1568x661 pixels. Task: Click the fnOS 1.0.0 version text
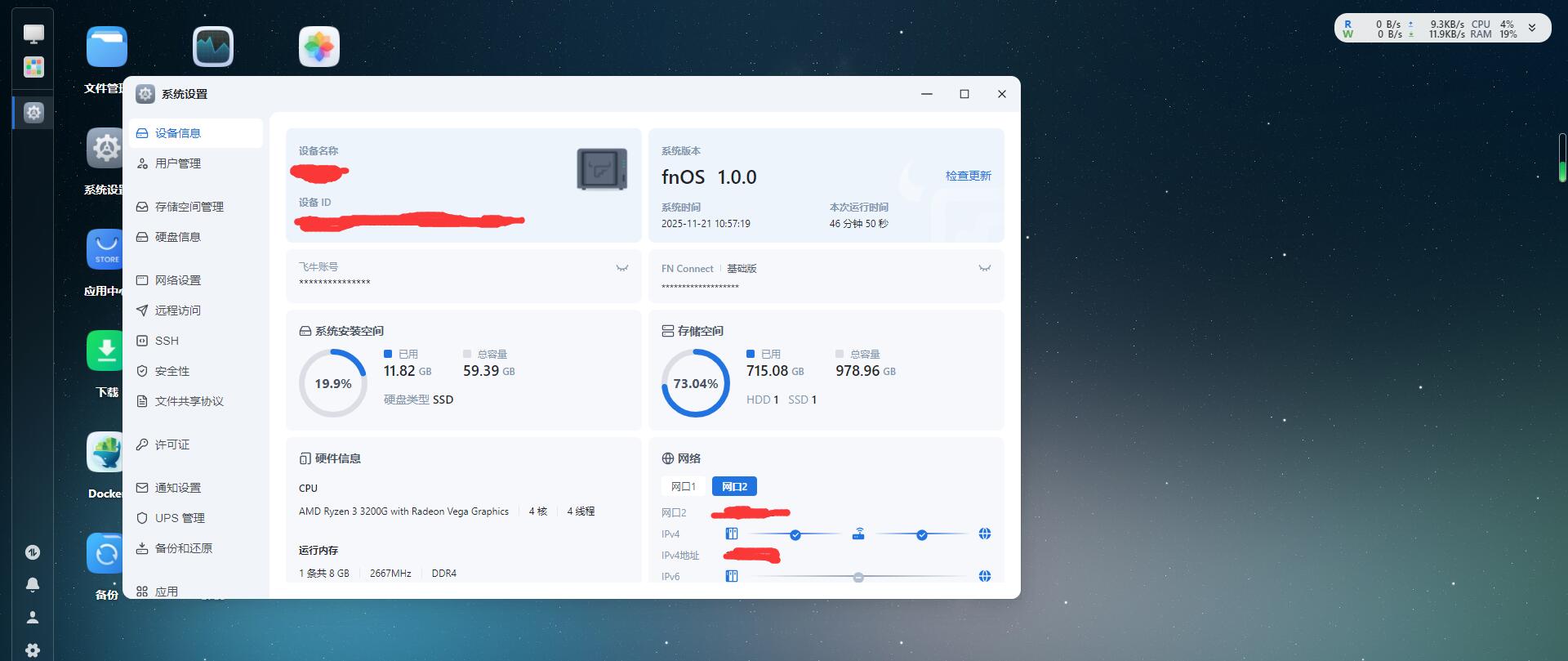pyautogui.click(x=709, y=177)
